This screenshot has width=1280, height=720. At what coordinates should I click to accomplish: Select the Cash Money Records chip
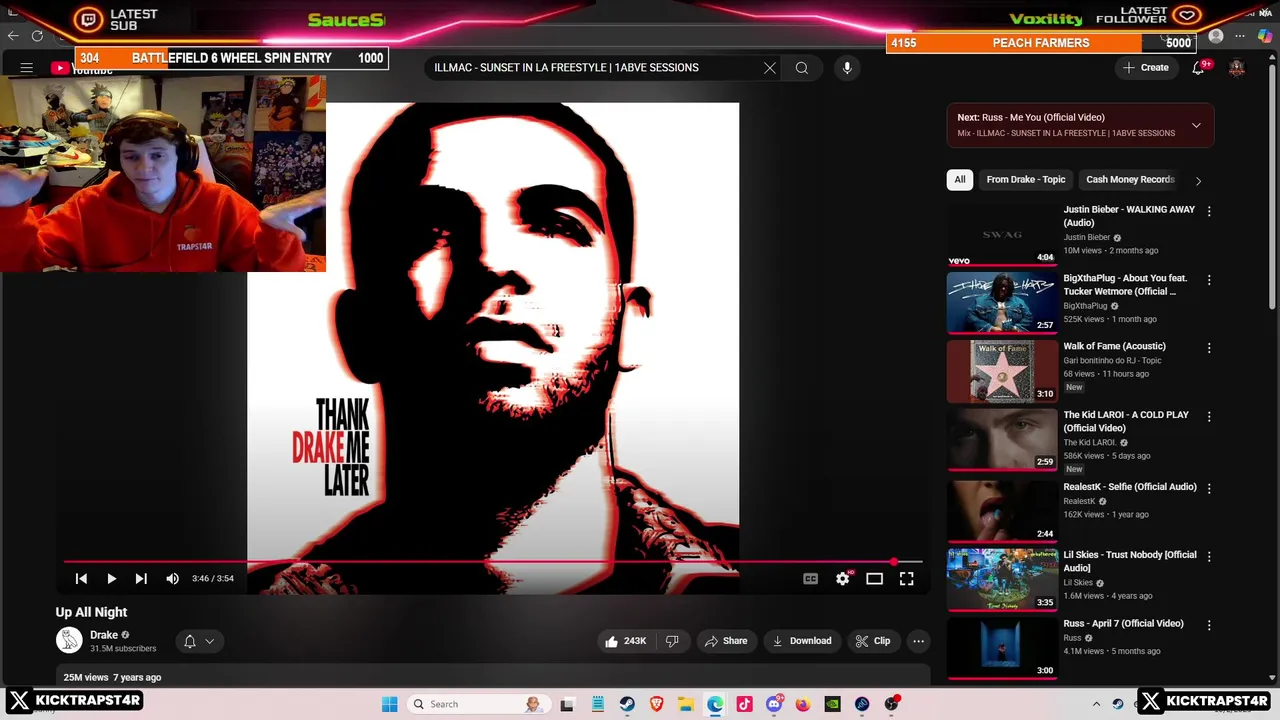tap(1130, 180)
